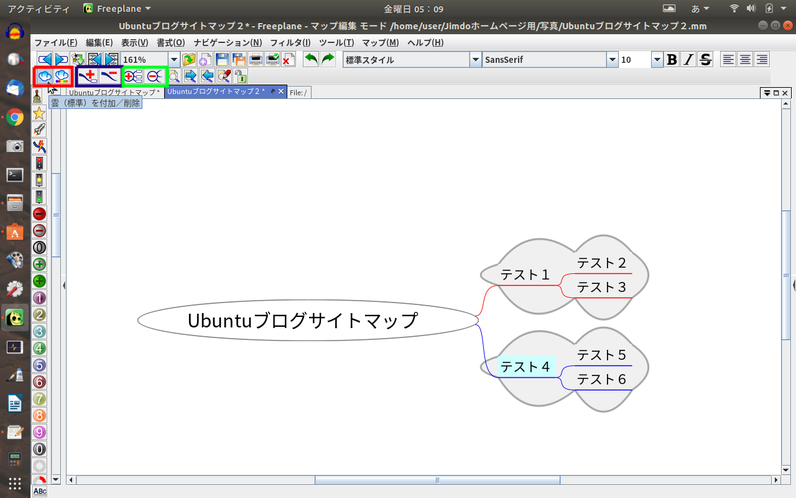Open the 161% zoom dropdown
The image size is (796, 498).
[x=174, y=59]
